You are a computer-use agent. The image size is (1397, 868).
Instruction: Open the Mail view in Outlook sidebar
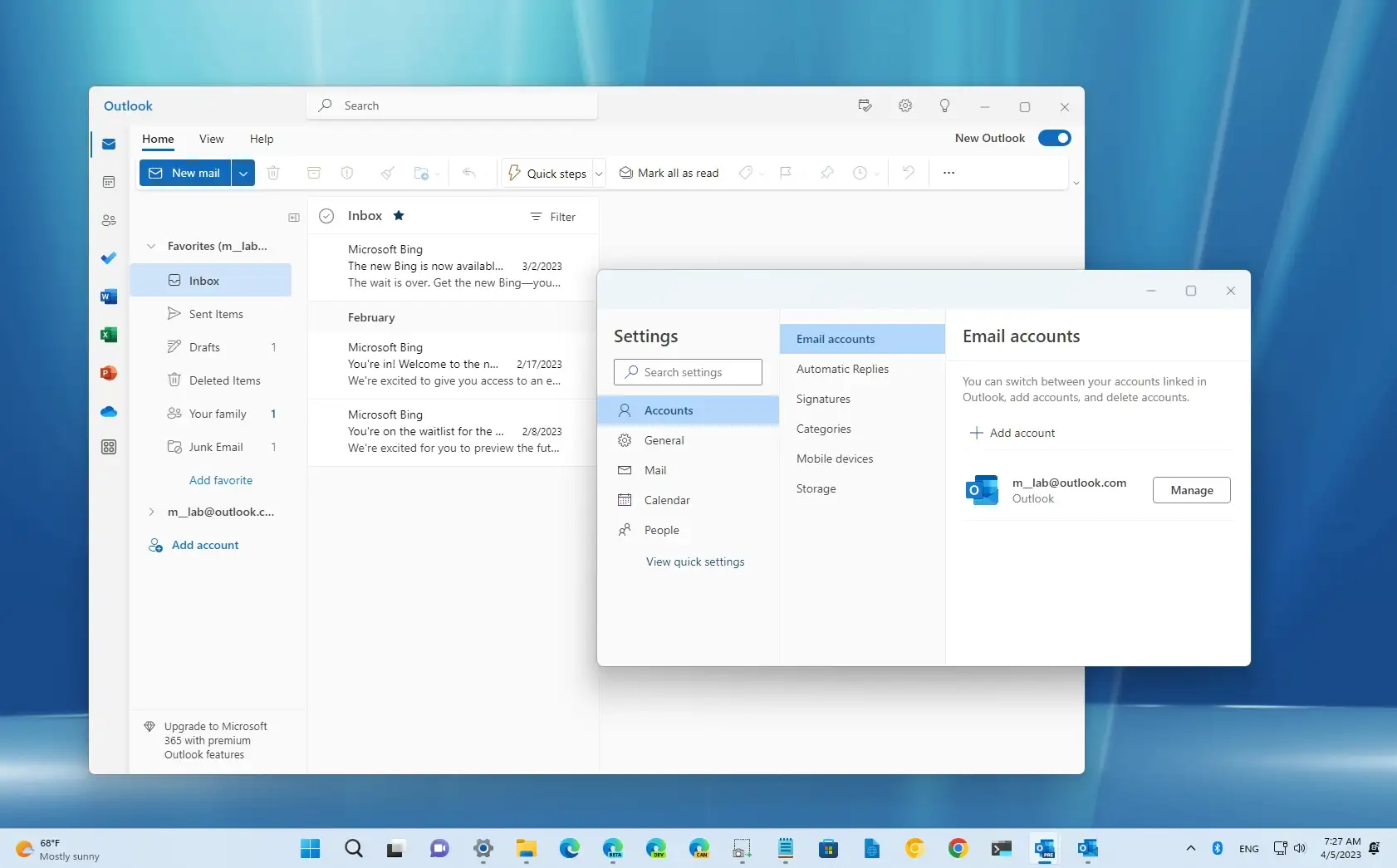coord(109,144)
